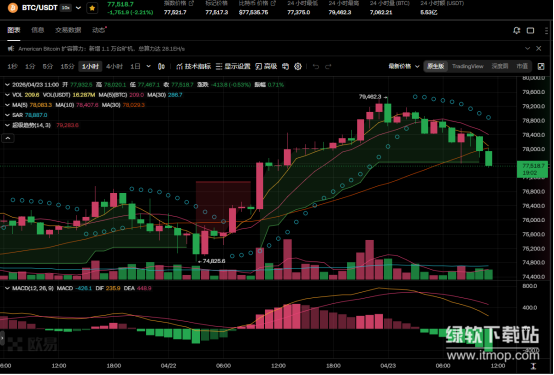
Task: Click the 04/22 date label on time axis
Action: (x=168, y=366)
